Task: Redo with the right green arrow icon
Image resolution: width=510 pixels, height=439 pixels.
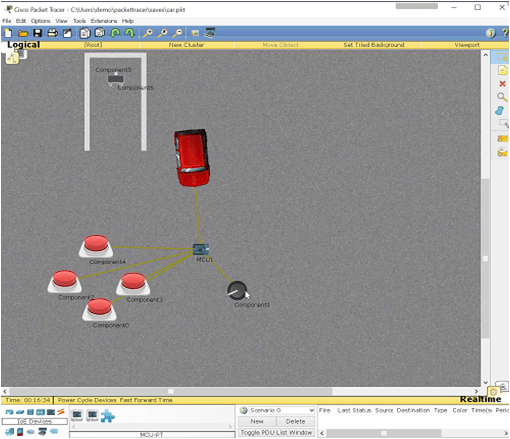Action: 130,33
